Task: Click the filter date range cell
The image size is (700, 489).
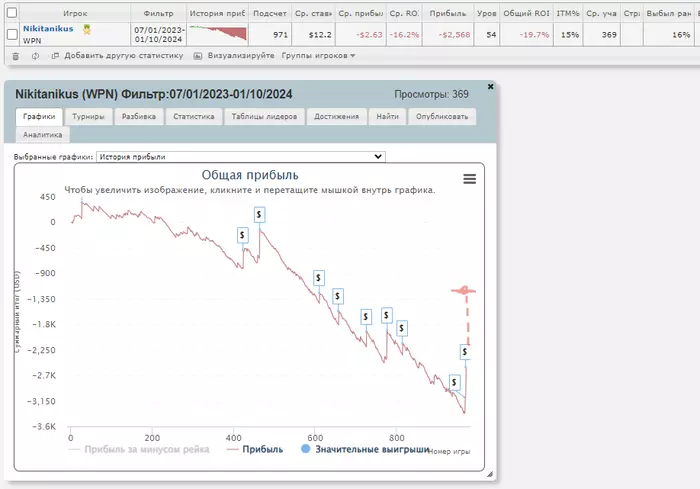Action: [158, 35]
